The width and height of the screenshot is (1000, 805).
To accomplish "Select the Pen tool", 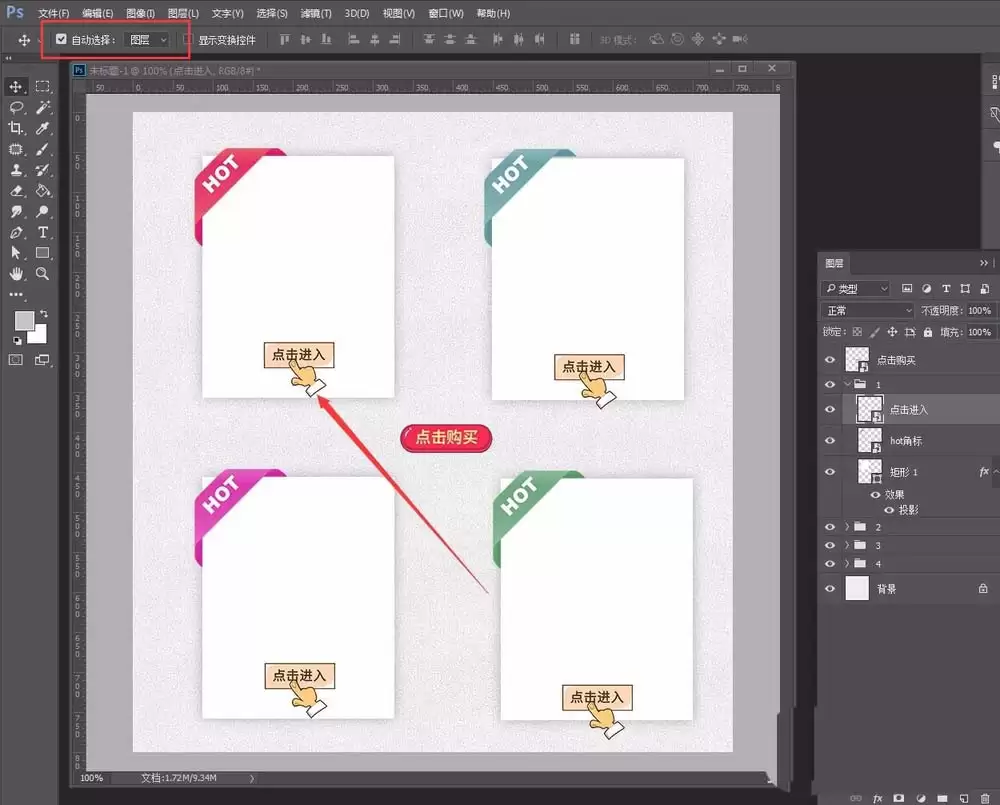I will (16, 232).
